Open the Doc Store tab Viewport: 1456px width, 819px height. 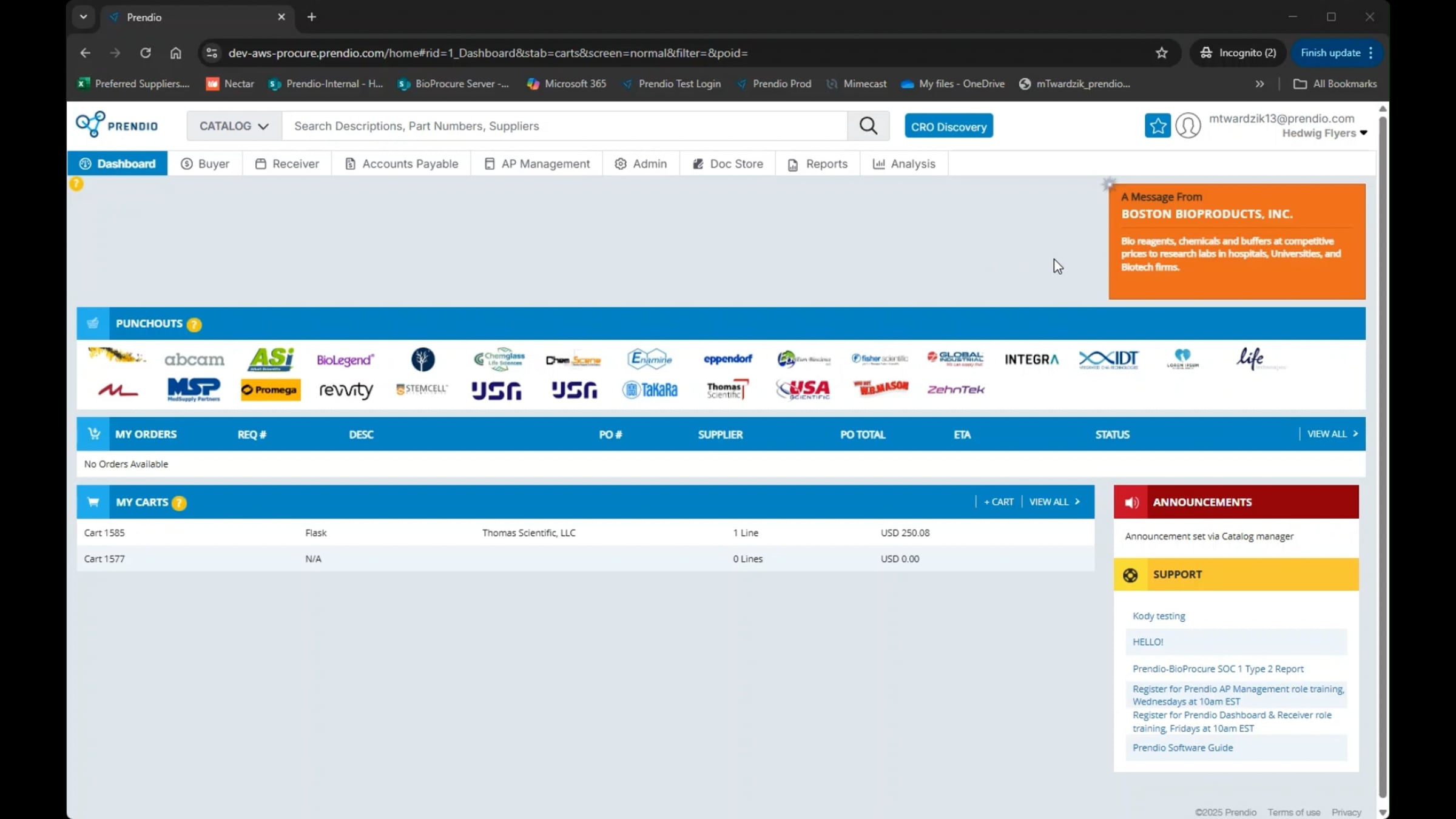pos(727,164)
